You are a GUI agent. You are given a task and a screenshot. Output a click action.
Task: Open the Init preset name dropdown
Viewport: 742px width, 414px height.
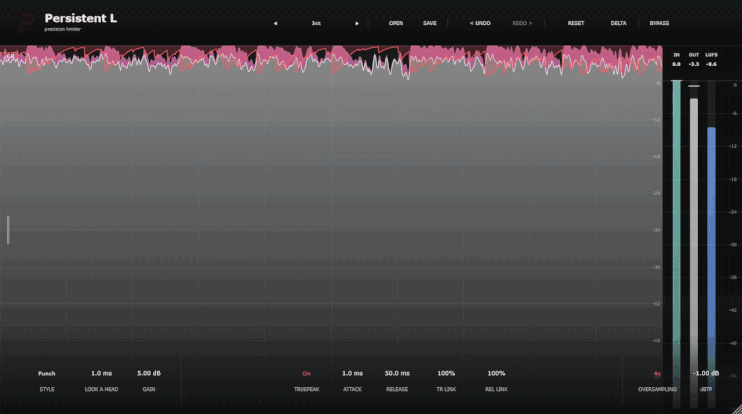tap(316, 23)
